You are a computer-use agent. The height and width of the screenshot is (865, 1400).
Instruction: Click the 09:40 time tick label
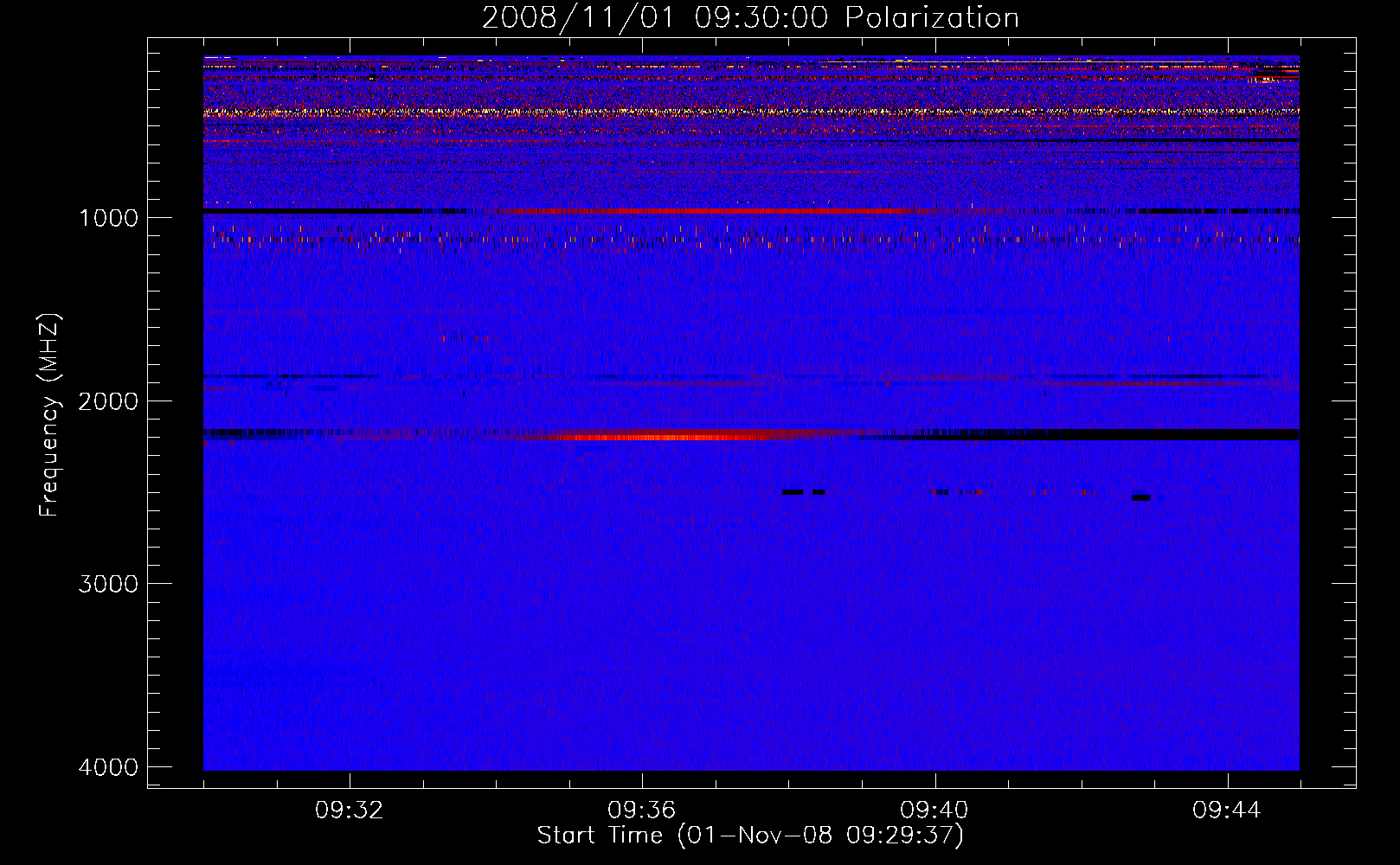(934, 811)
